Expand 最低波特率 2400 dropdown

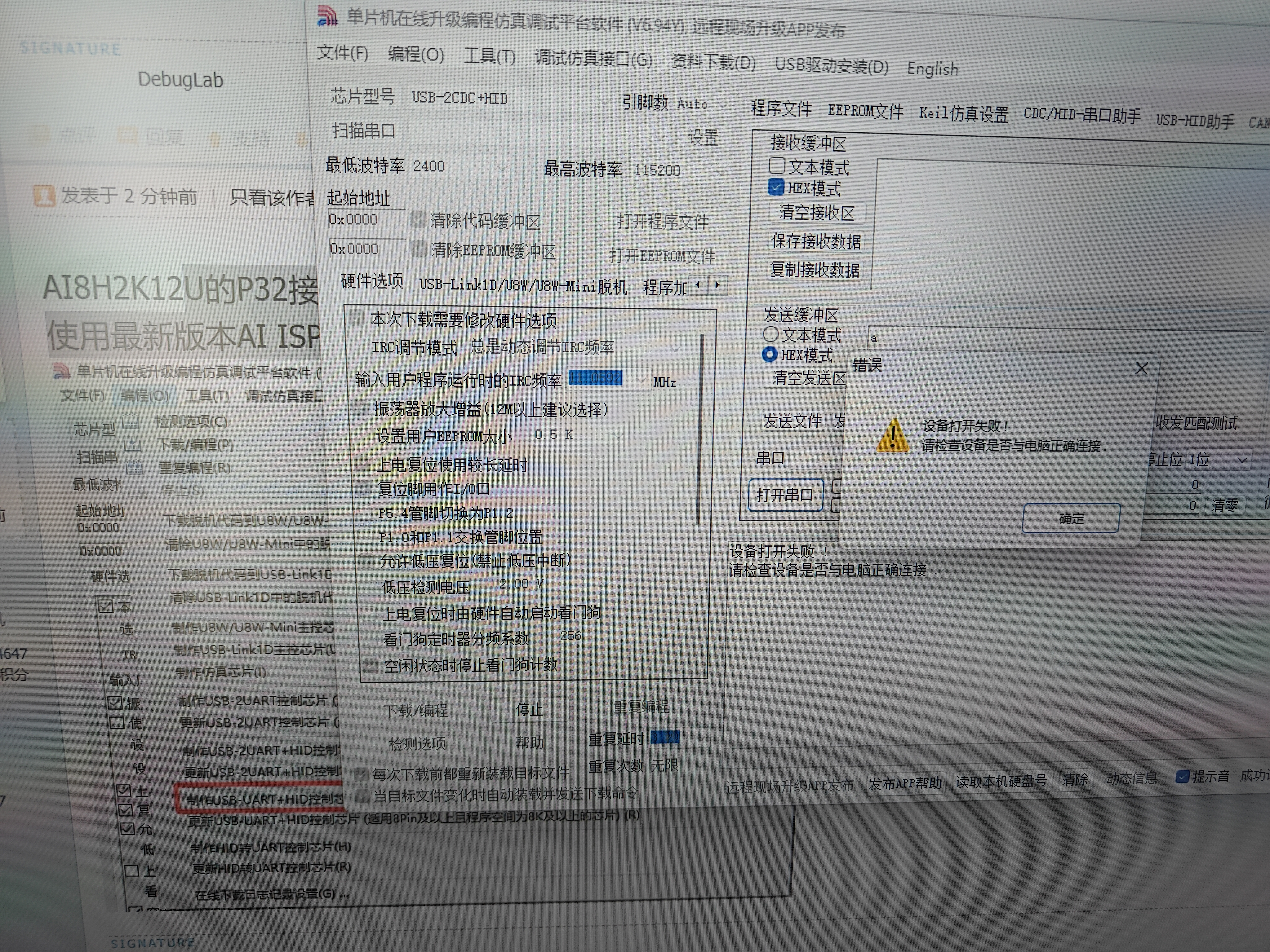[x=502, y=168]
